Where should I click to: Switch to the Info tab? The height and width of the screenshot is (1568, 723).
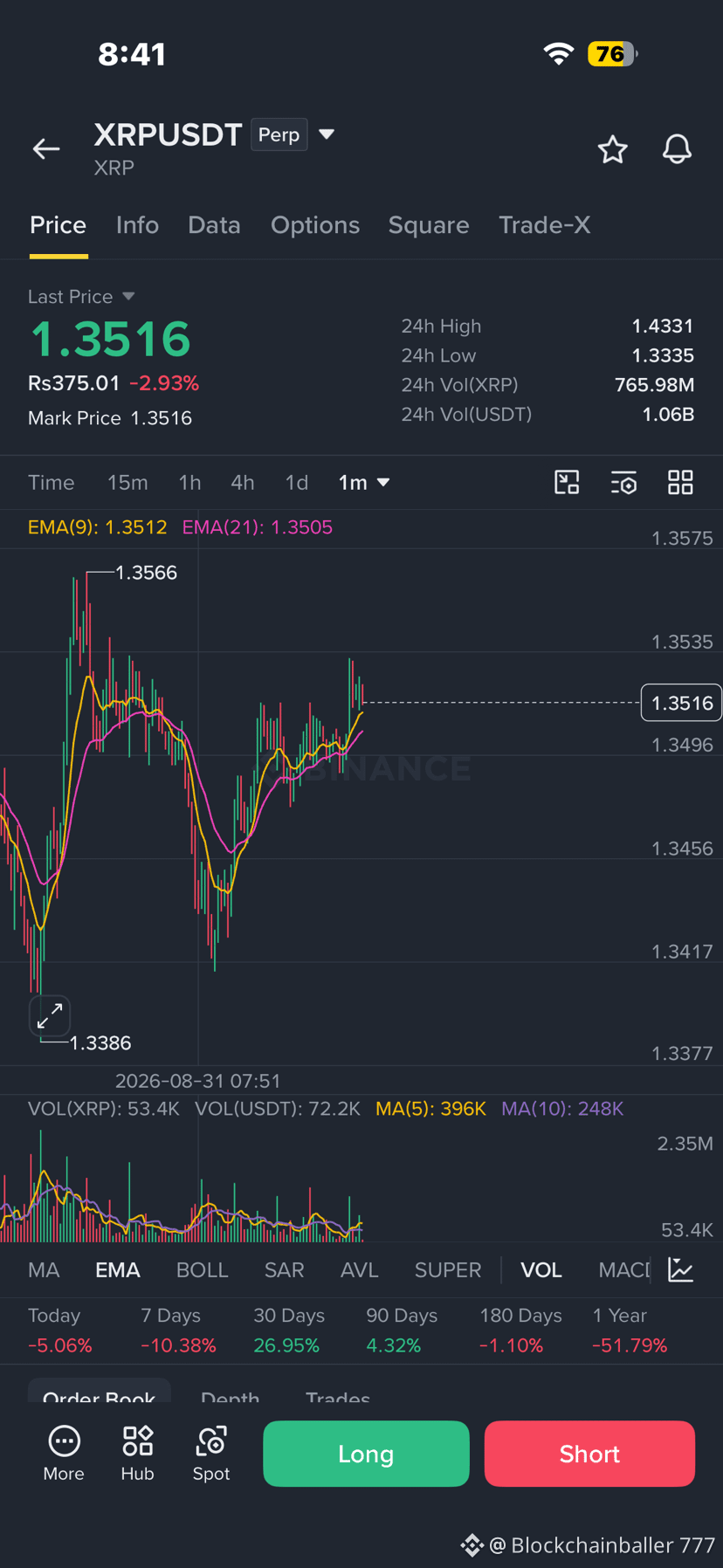click(137, 225)
